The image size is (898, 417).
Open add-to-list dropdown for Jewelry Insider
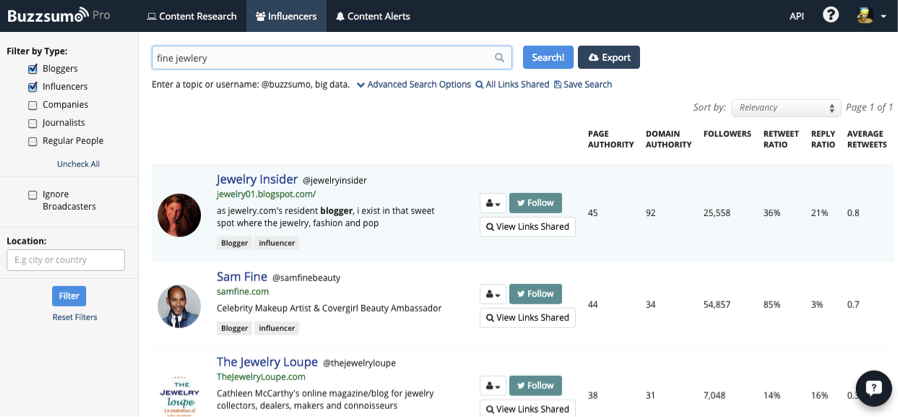coord(493,203)
